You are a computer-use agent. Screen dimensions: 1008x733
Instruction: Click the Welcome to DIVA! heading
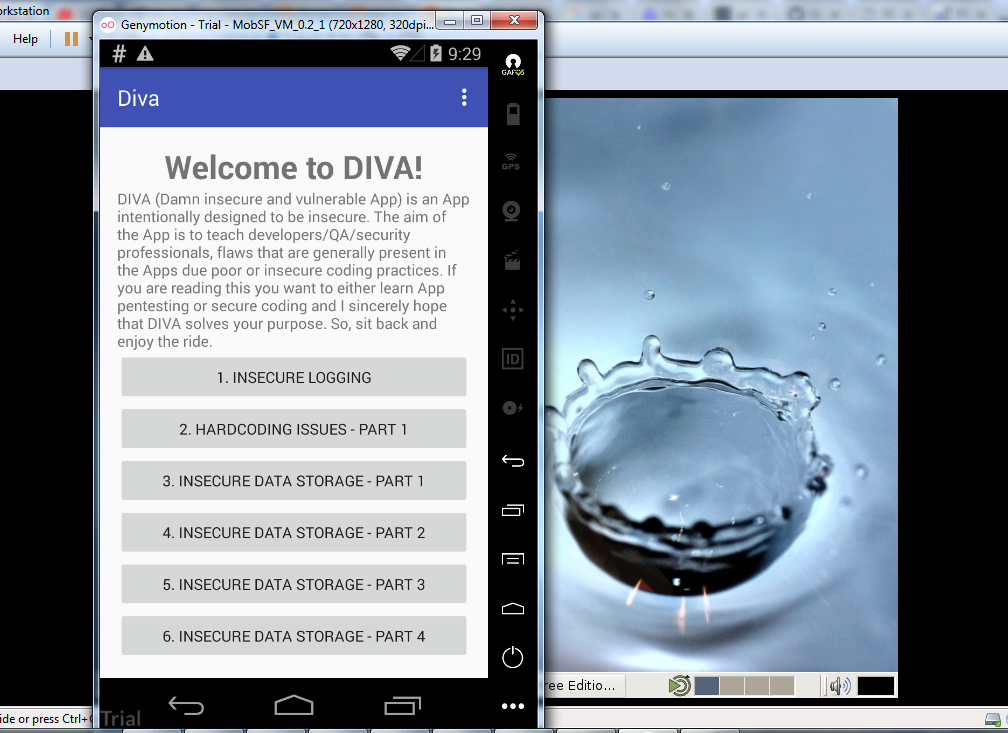294,168
